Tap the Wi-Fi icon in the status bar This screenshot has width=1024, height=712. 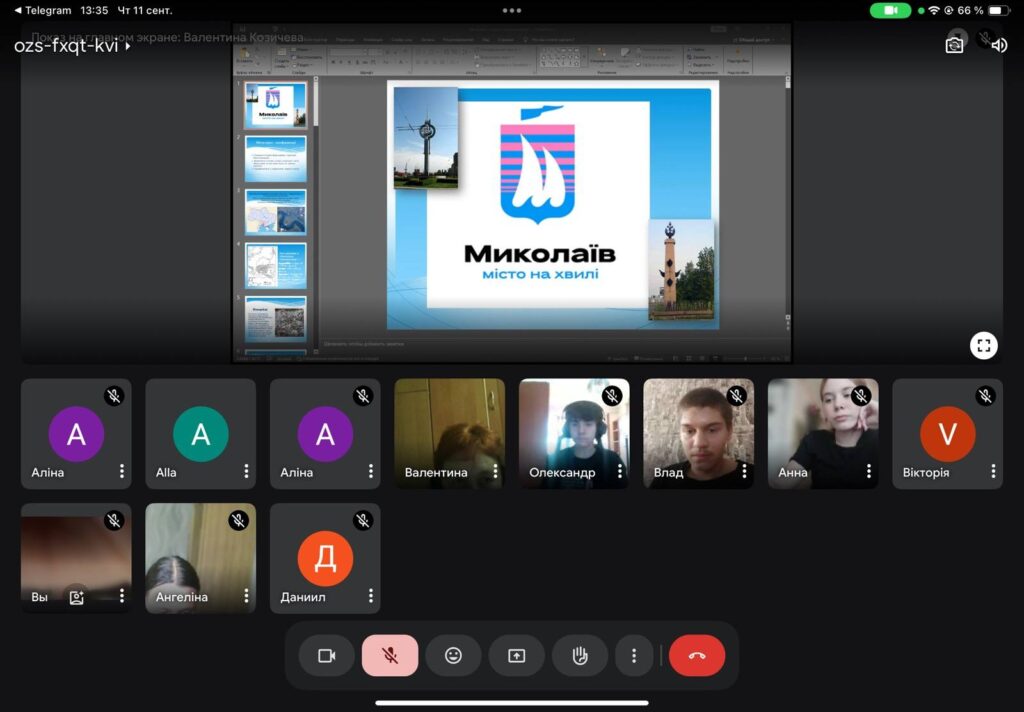click(934, 10)
